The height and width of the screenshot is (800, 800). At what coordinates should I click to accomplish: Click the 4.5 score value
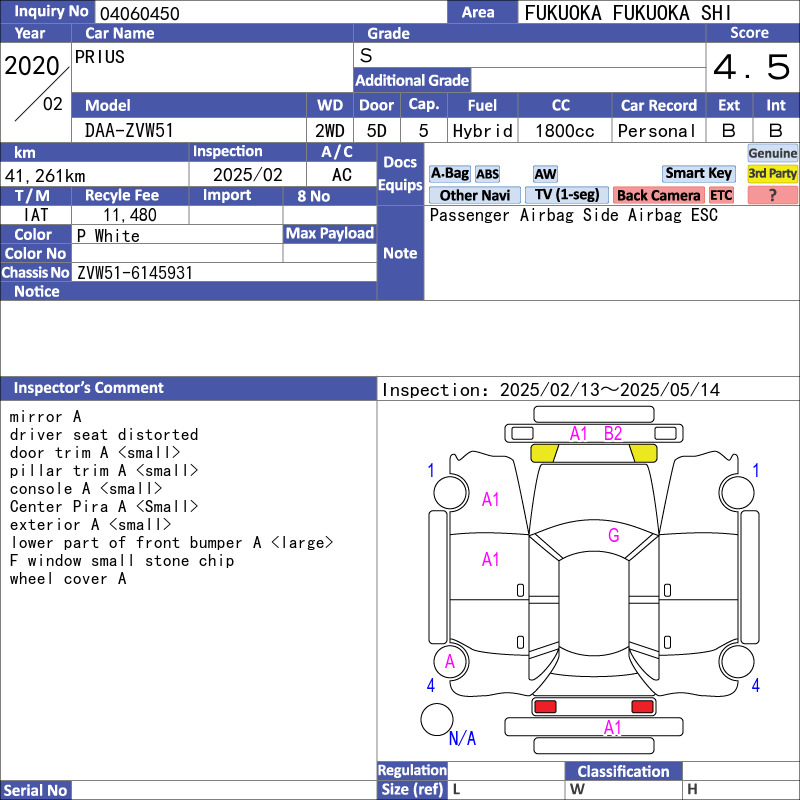point(752,68)
